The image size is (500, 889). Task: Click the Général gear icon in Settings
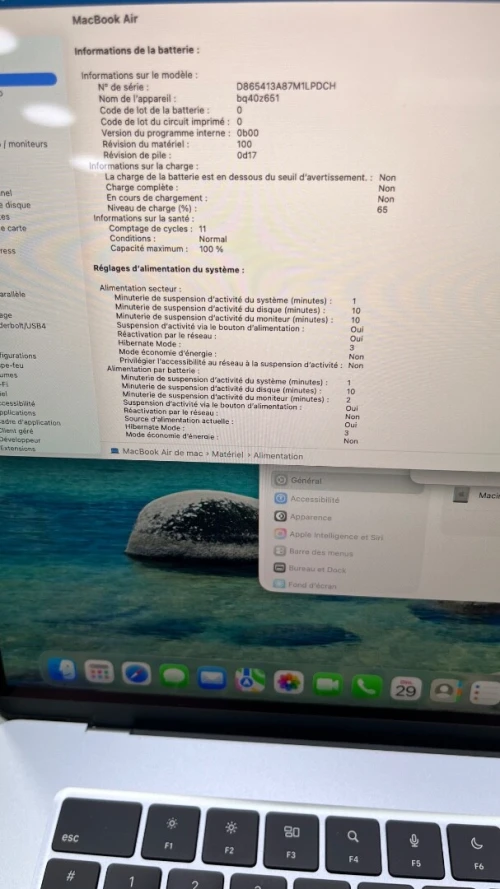pyautogui.click(x=280, y=480)
